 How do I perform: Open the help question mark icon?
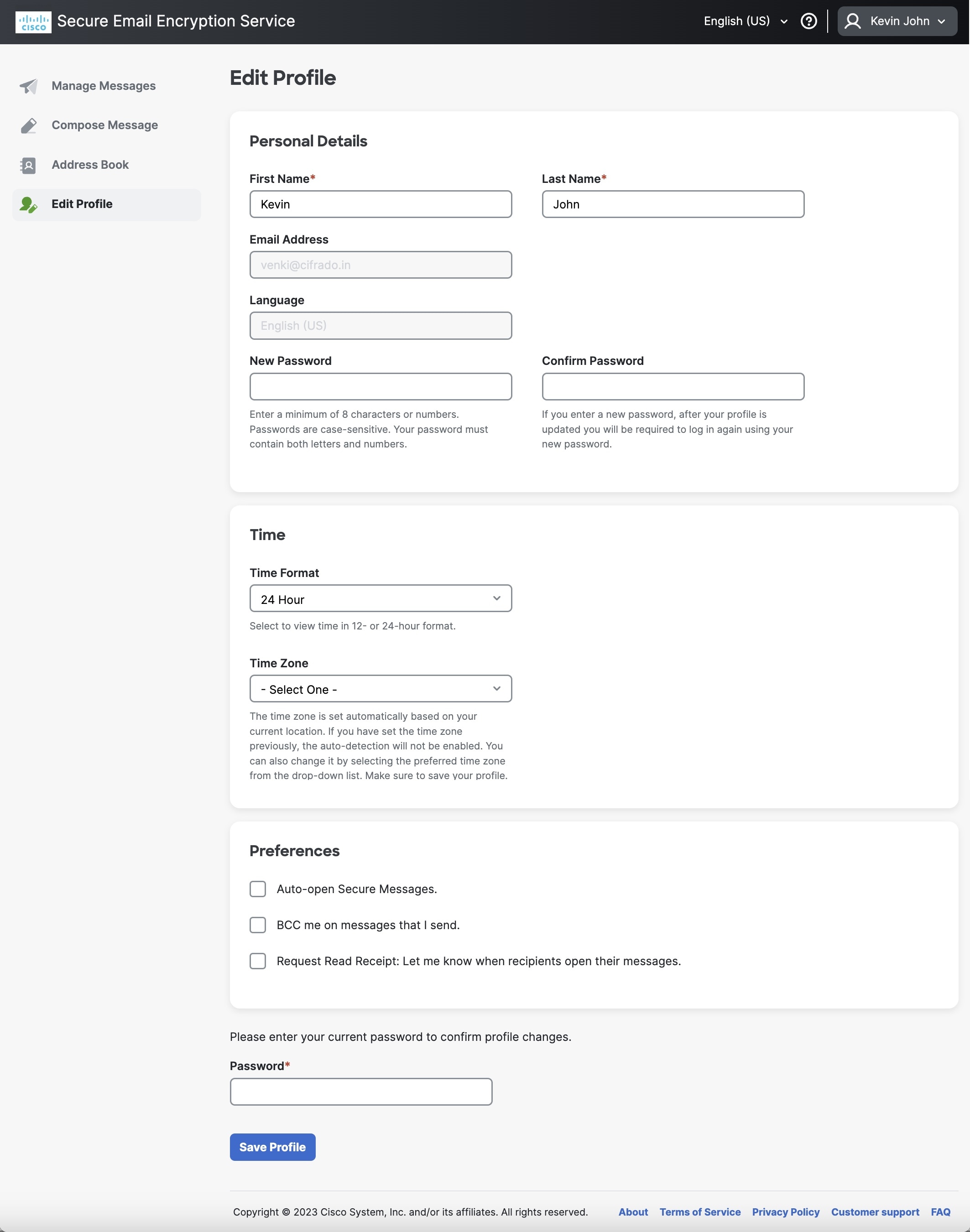tap(808, 21)
